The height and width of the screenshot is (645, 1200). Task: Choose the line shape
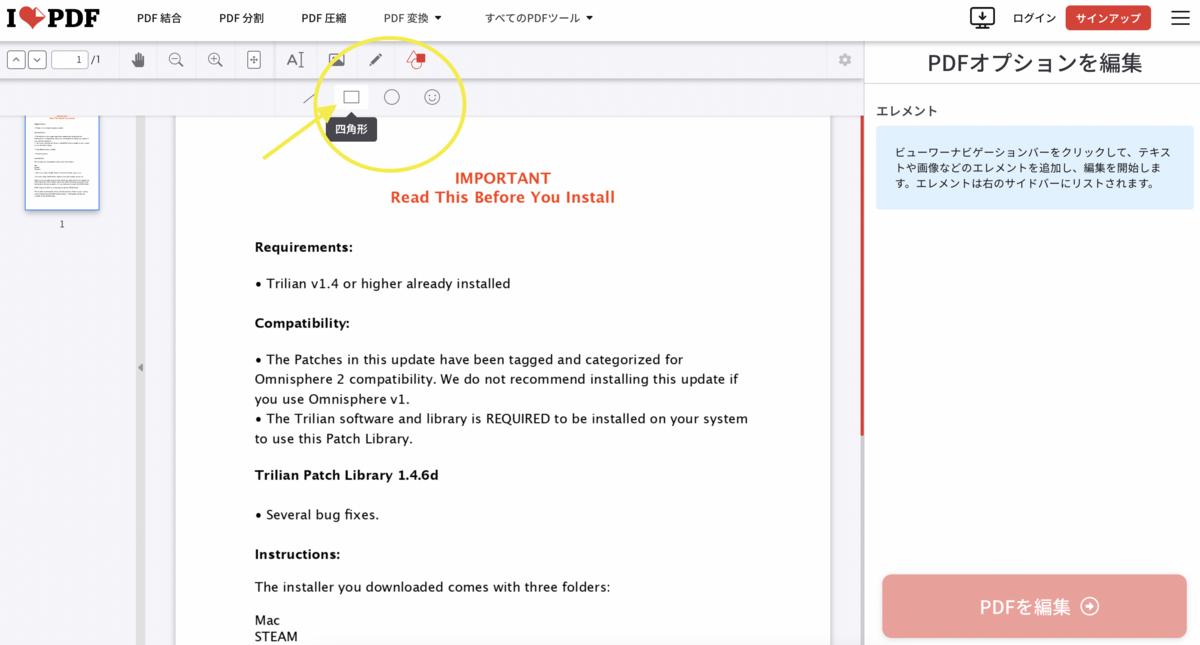pos(309,98)
